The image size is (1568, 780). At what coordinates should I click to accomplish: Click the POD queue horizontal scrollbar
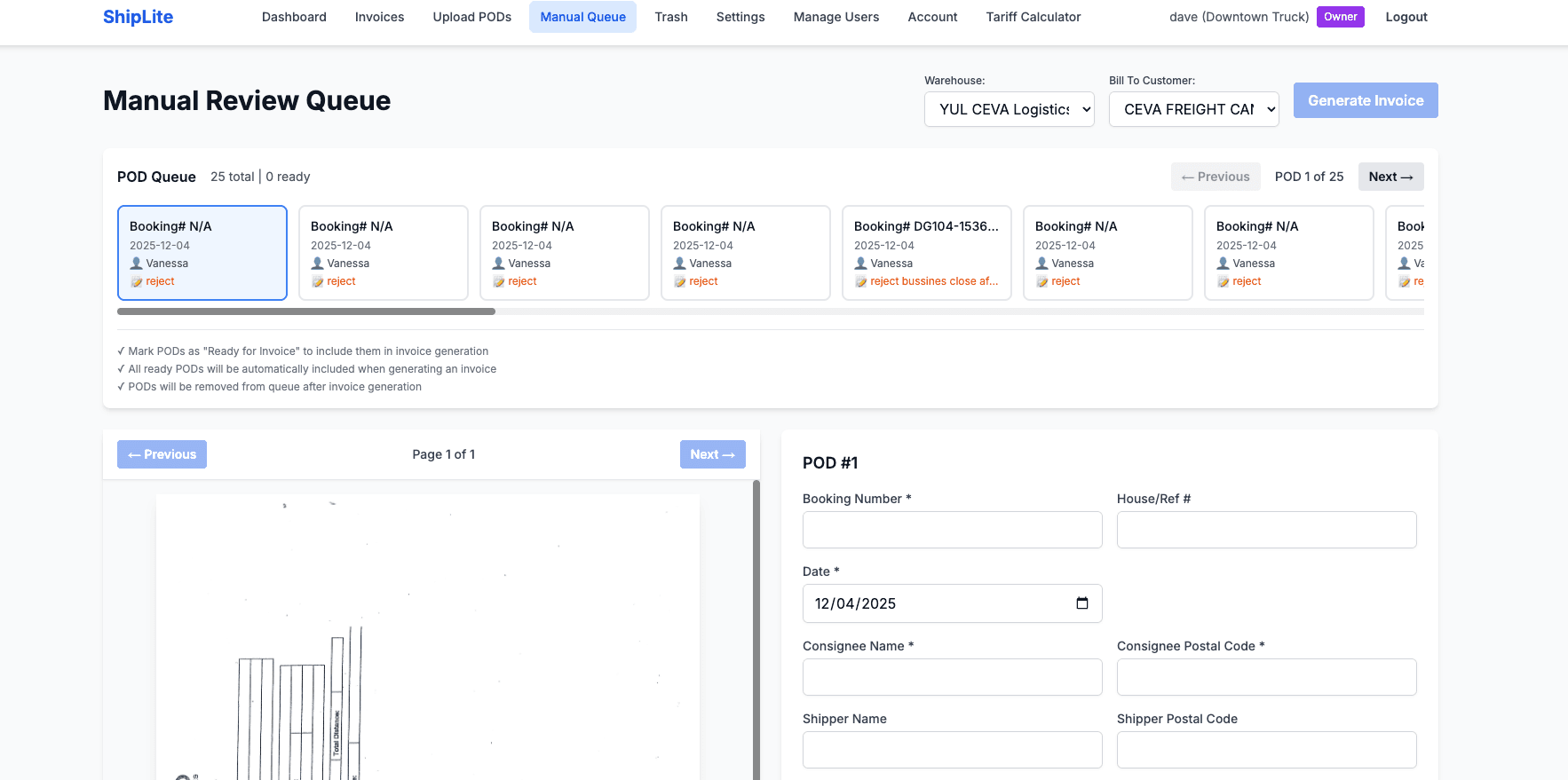click(x=306, y=311)
